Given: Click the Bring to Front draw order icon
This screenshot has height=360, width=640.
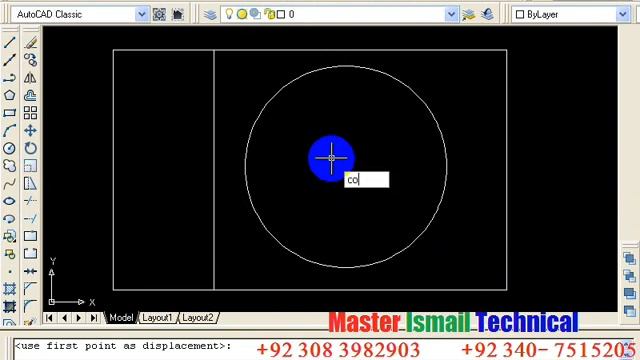Looking at the screenshot, I should click(x=630, y=258).
